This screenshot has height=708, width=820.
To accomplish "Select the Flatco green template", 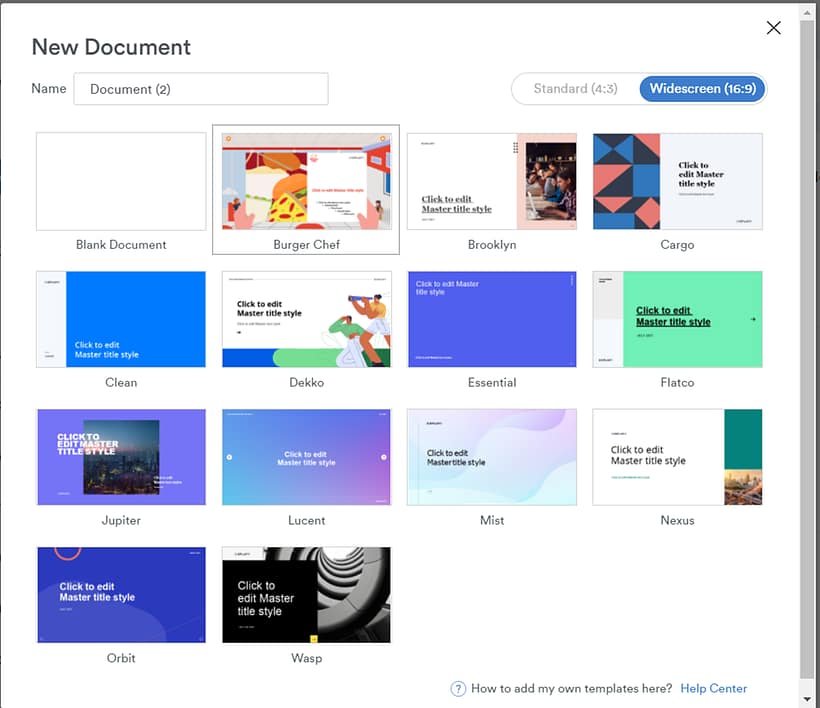I will (677, 320).
